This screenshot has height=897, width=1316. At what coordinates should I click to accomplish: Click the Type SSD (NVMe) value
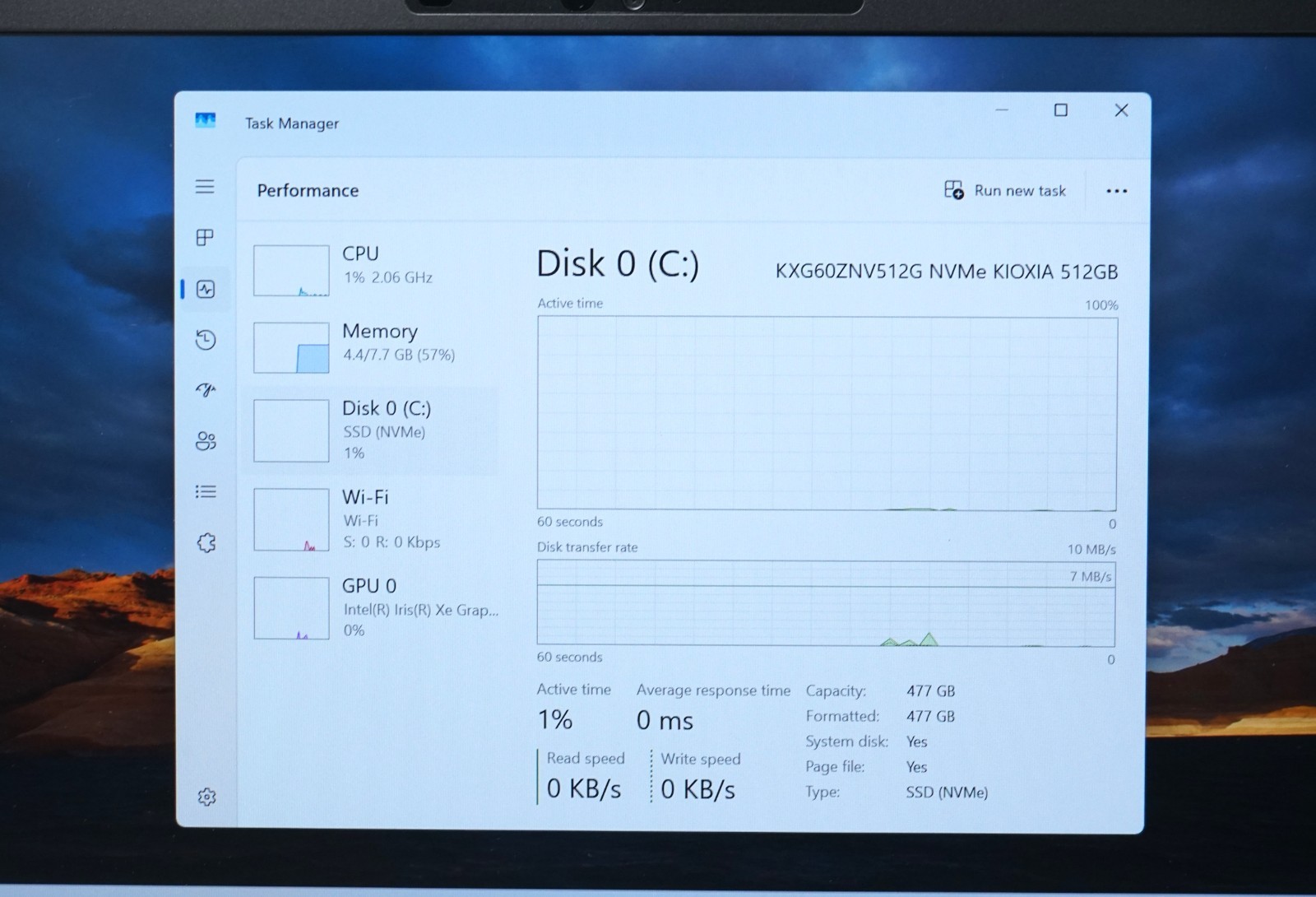[x=947, y=792]
